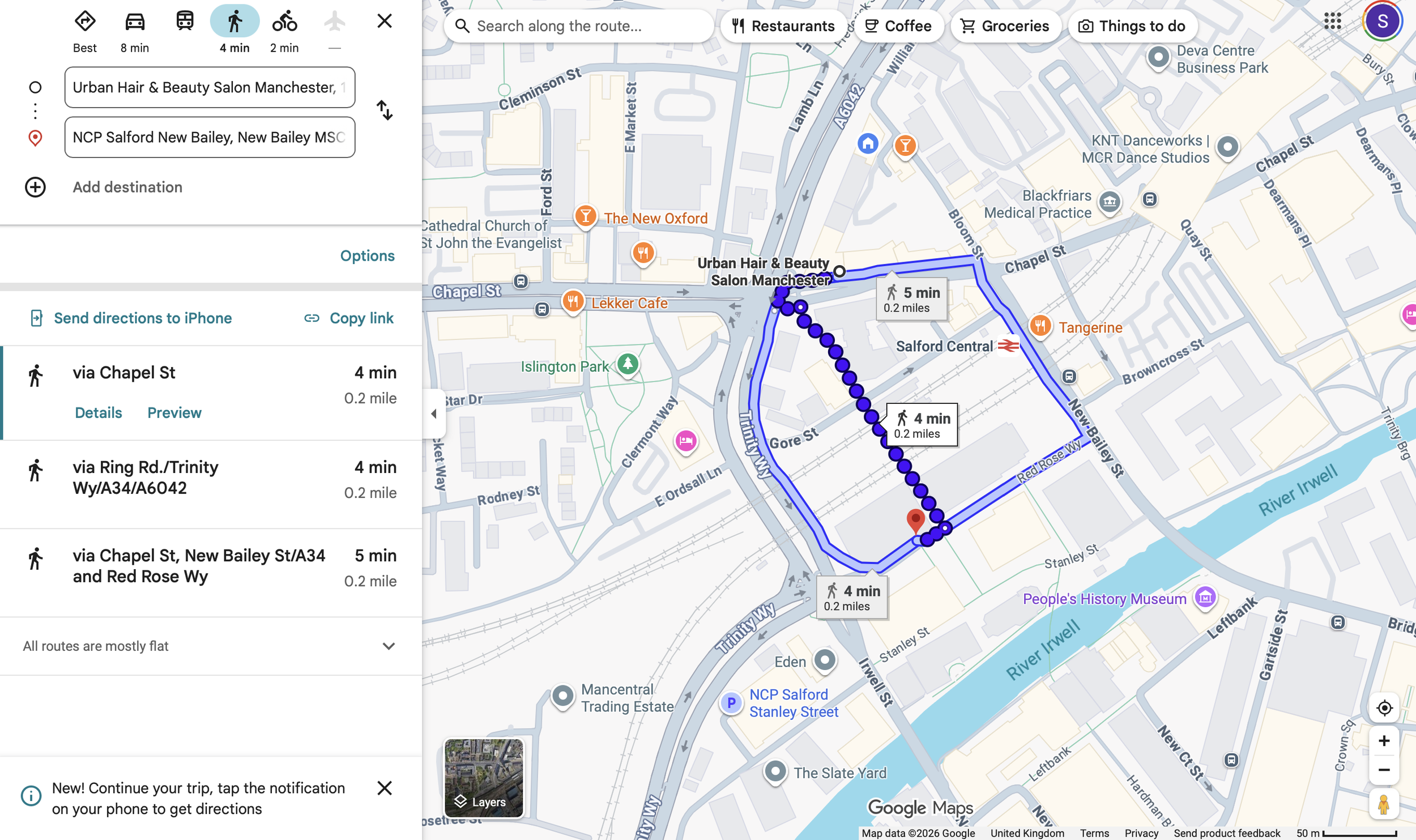Zoom out on the map
1416x840 pixels.
click(1384, 770)
